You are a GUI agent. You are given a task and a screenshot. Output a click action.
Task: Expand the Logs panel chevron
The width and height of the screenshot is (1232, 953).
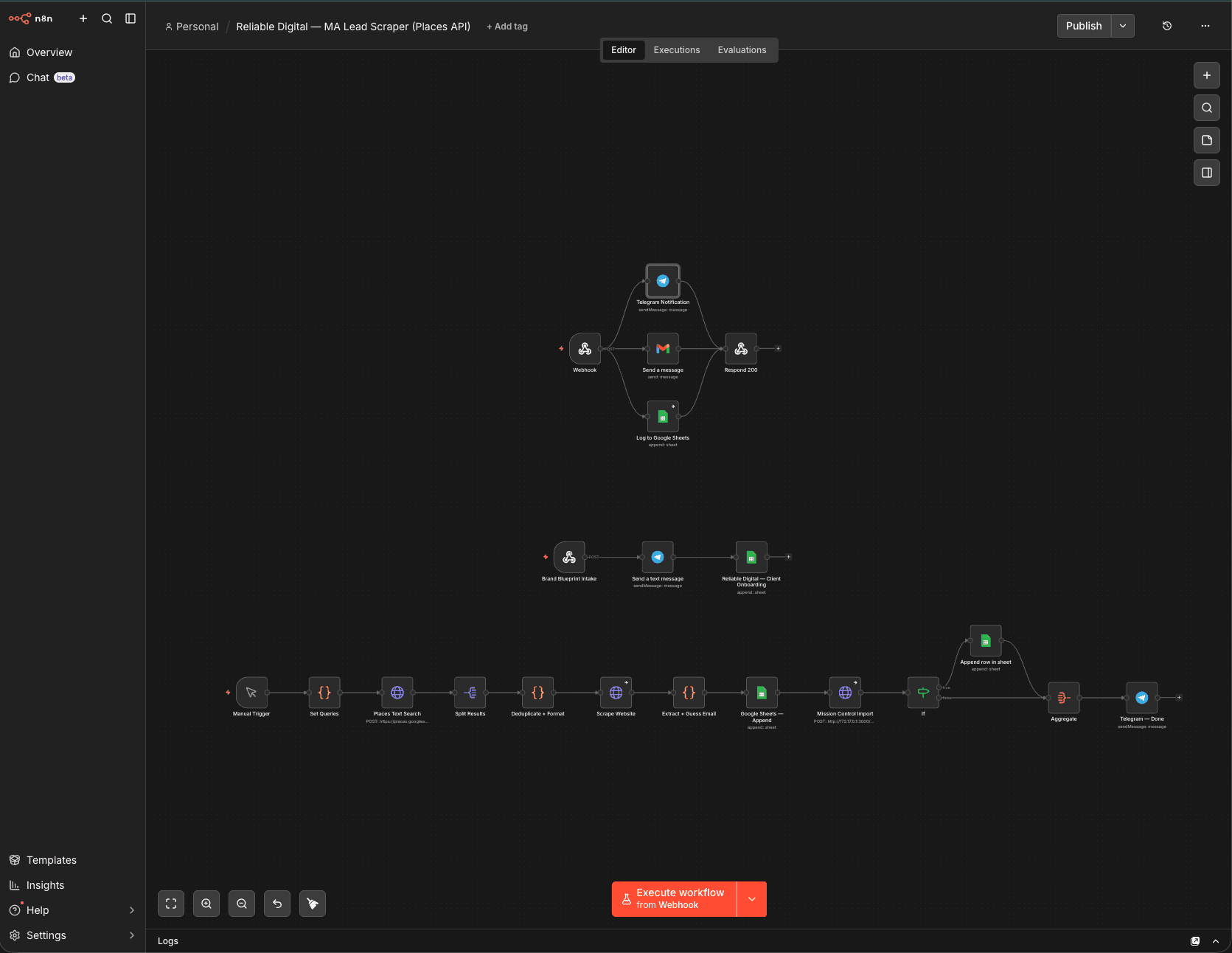(1216, 941)
